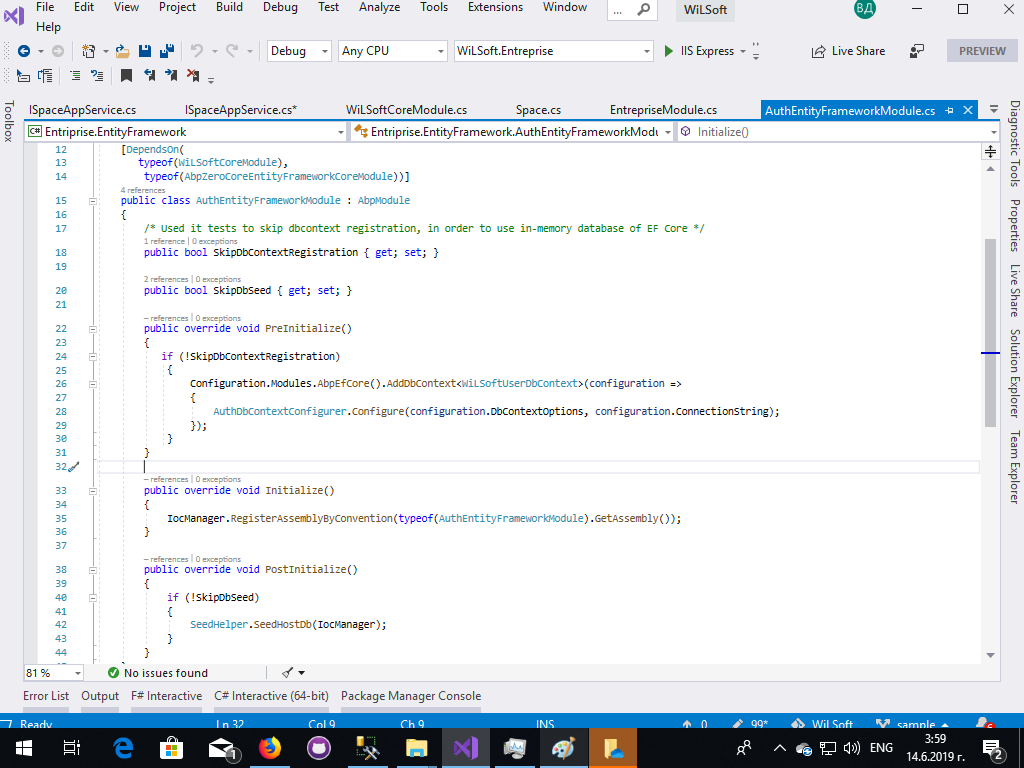Open the Toolbox side panel
1024x768 pixels.
point(8,121)
